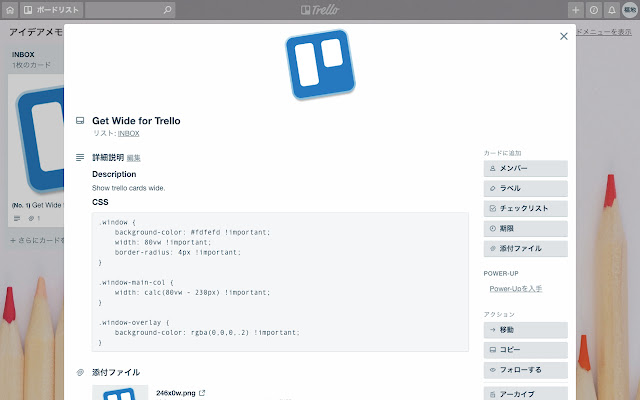The height and width of the screenshot is (400, 640).
Task: Click the 詳細説明 section heading
Action: [x=108, y=158]
